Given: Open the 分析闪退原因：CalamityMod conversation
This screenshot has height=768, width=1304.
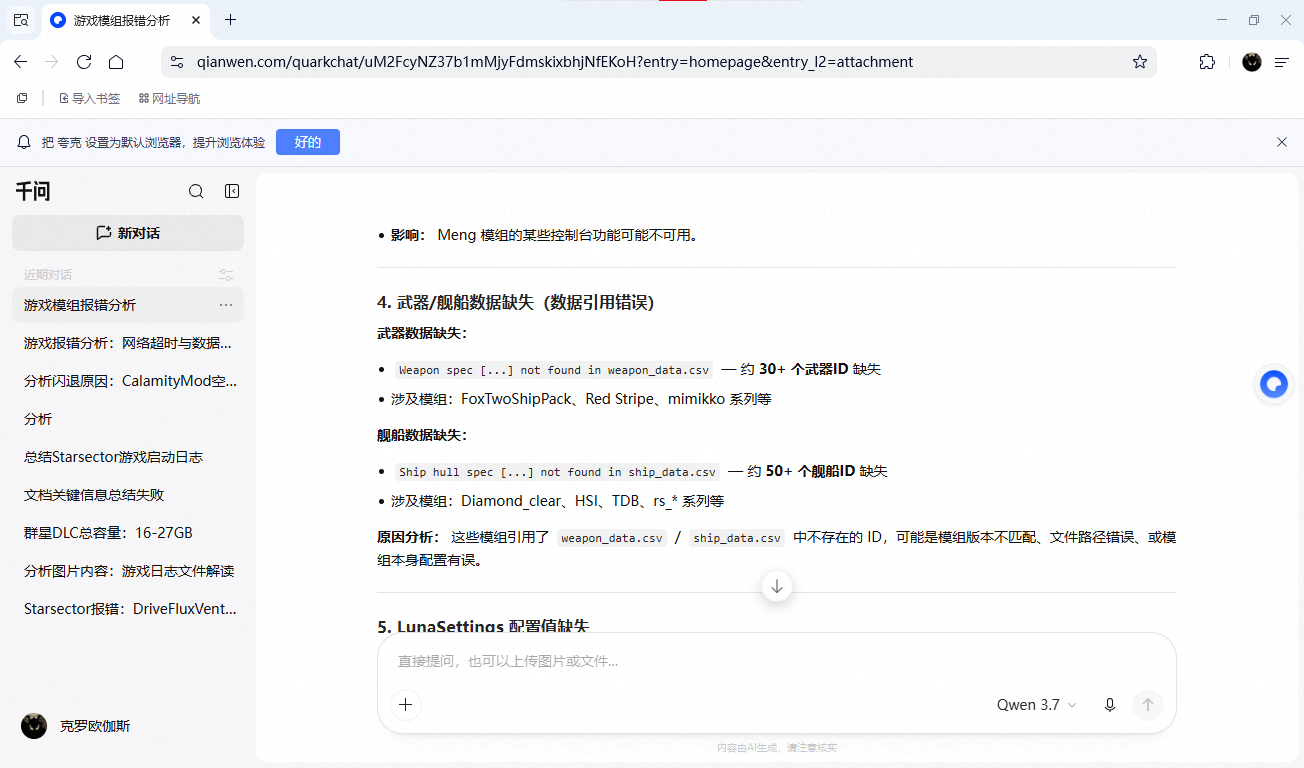Looking at the screenshot, I should 128,381.
